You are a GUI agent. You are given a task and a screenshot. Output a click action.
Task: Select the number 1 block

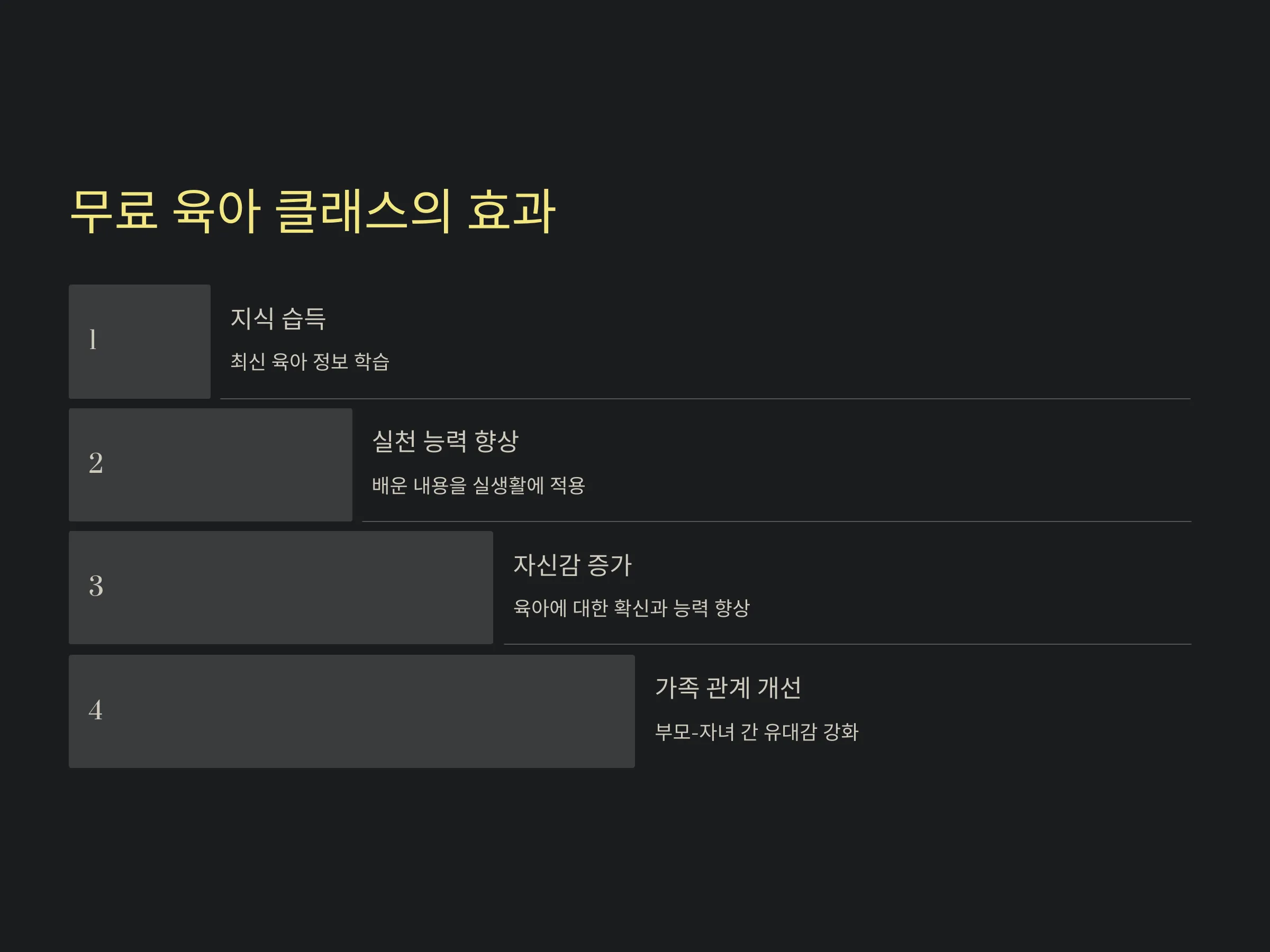(x=140, y=342)
